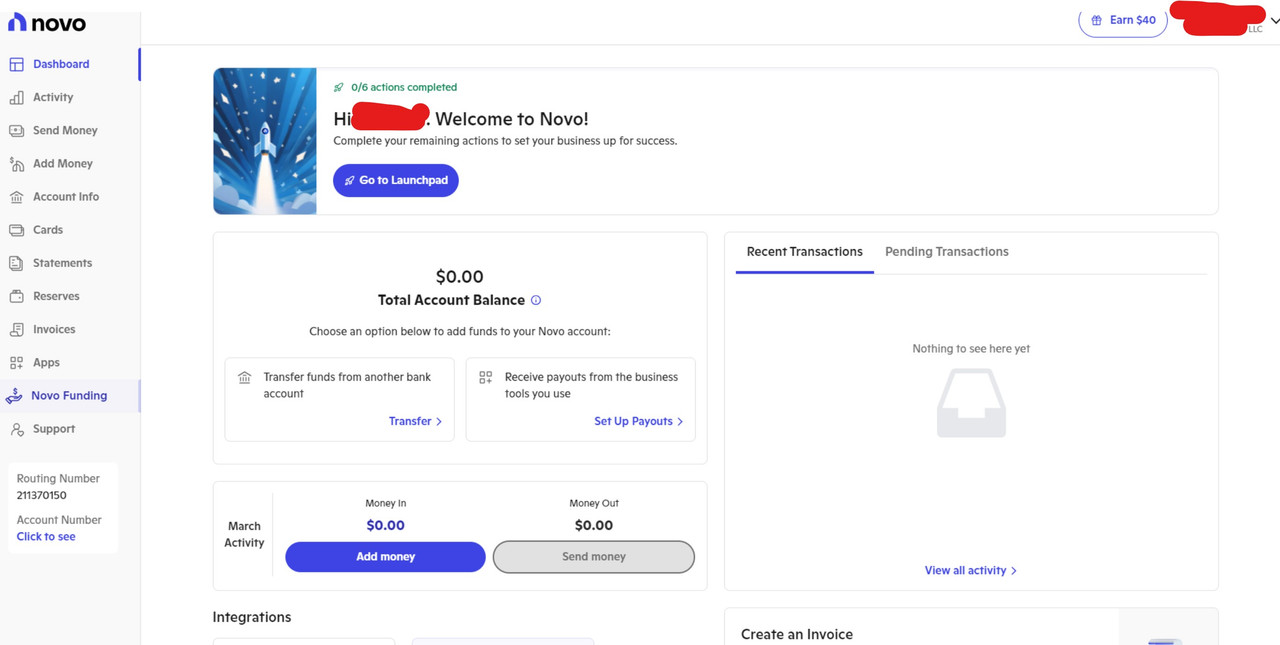
Task: Click the bank icon on the transfer card
Action: 245,378
